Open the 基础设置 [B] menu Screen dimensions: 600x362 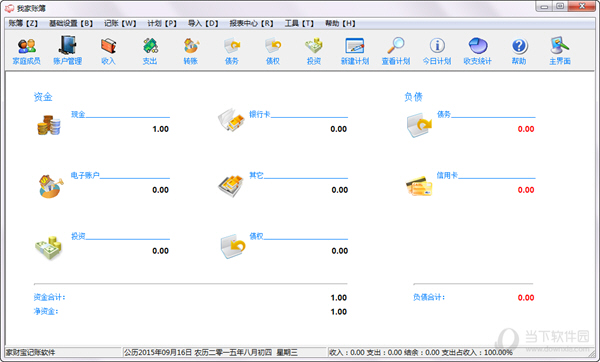pyautogui.click(x=71, y=23)
